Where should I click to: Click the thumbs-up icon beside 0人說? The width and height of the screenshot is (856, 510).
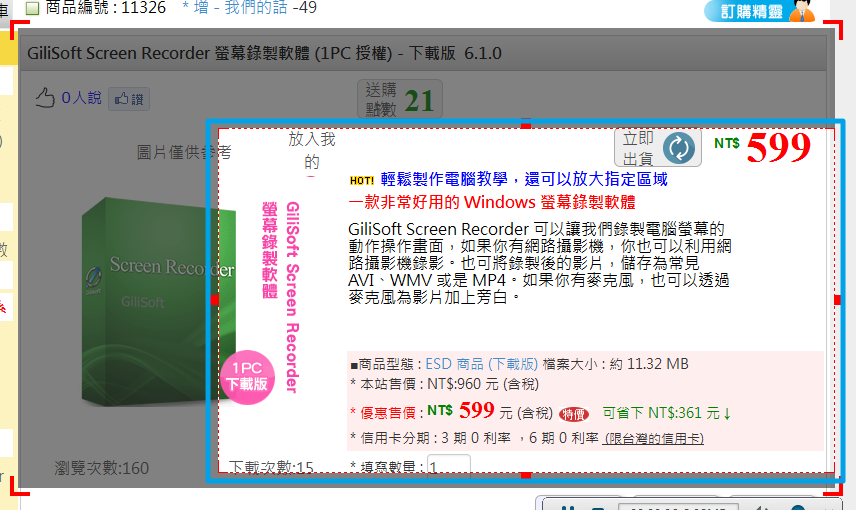pos(44,98)
